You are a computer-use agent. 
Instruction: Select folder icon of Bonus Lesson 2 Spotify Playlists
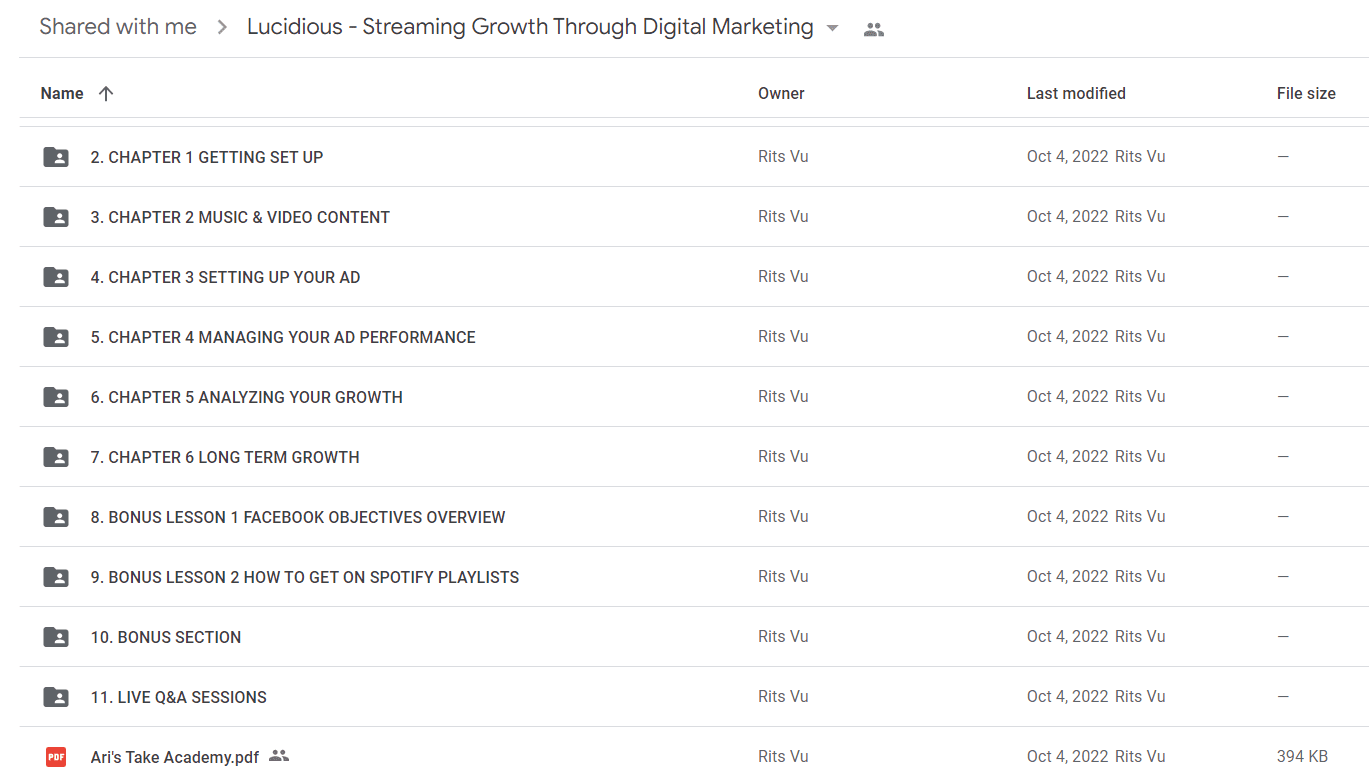click(56, 577)
